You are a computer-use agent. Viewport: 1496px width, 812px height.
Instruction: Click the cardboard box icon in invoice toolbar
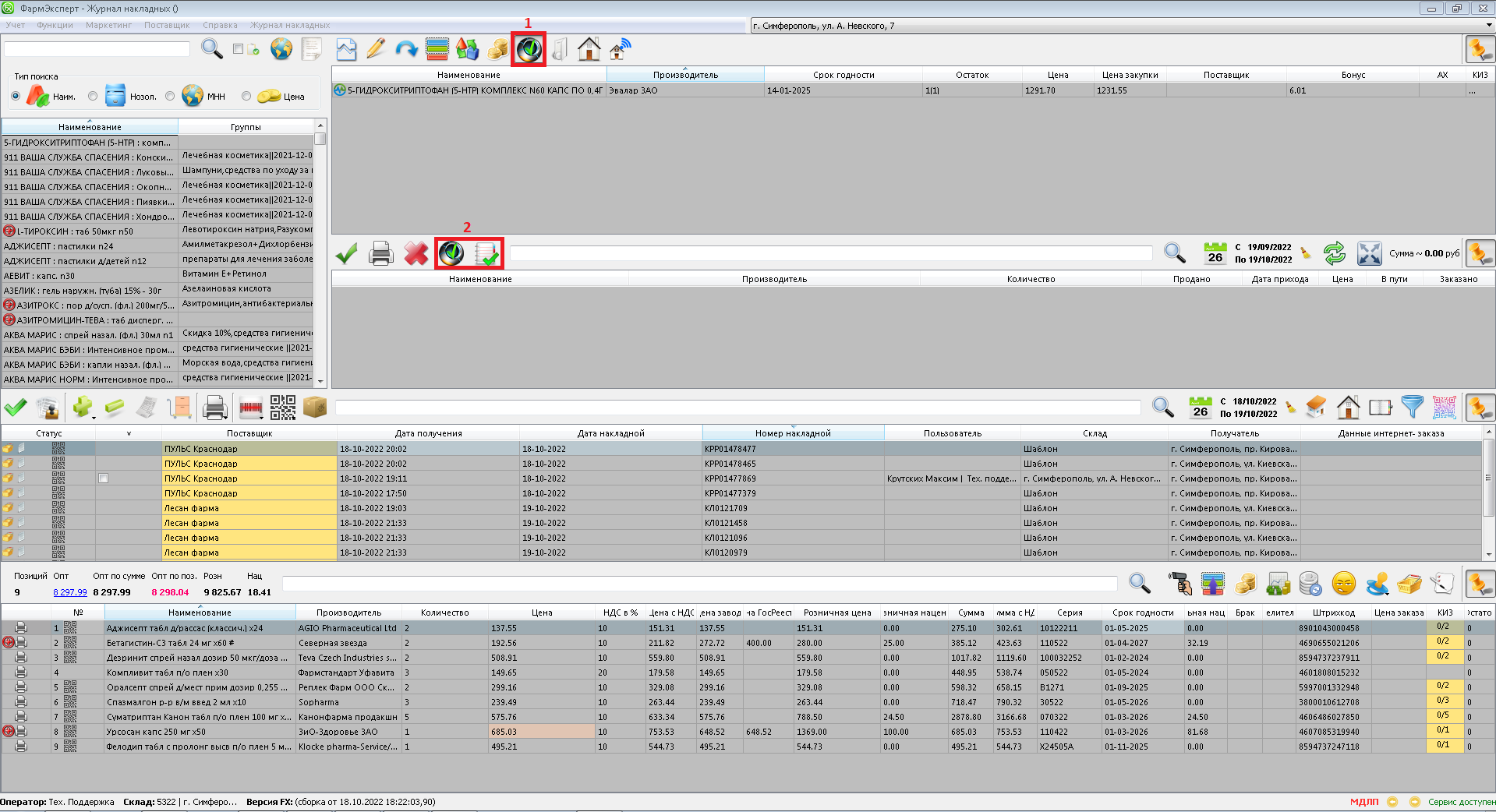(x=315, y=407)
